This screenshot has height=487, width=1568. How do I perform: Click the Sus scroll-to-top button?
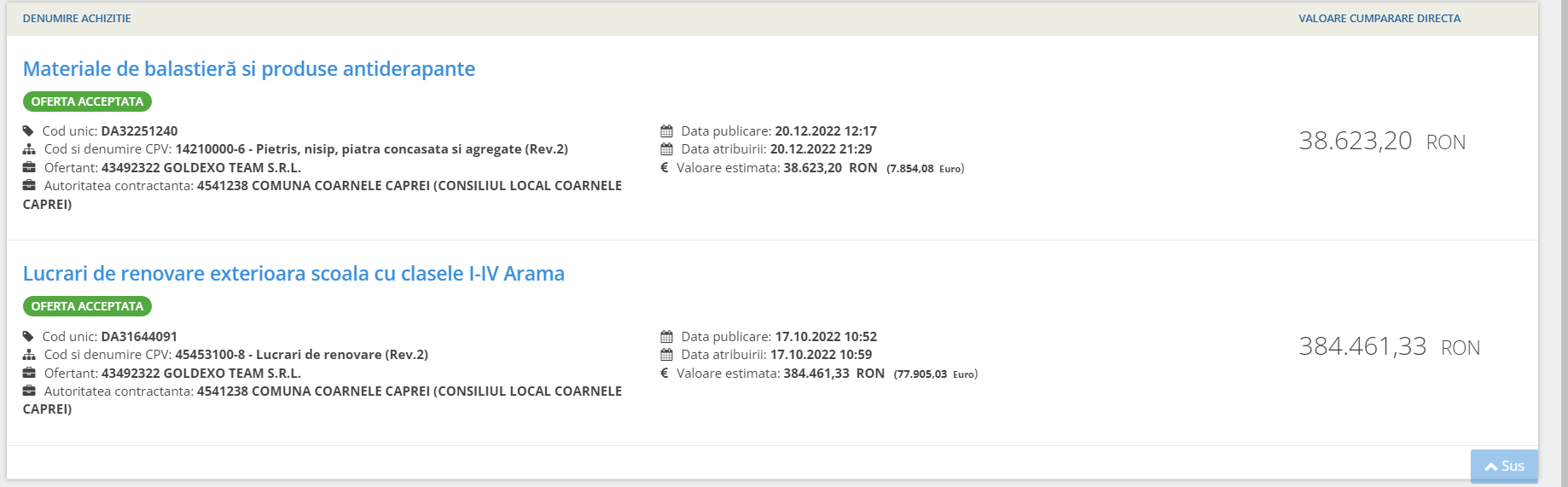coord(1504,467)
